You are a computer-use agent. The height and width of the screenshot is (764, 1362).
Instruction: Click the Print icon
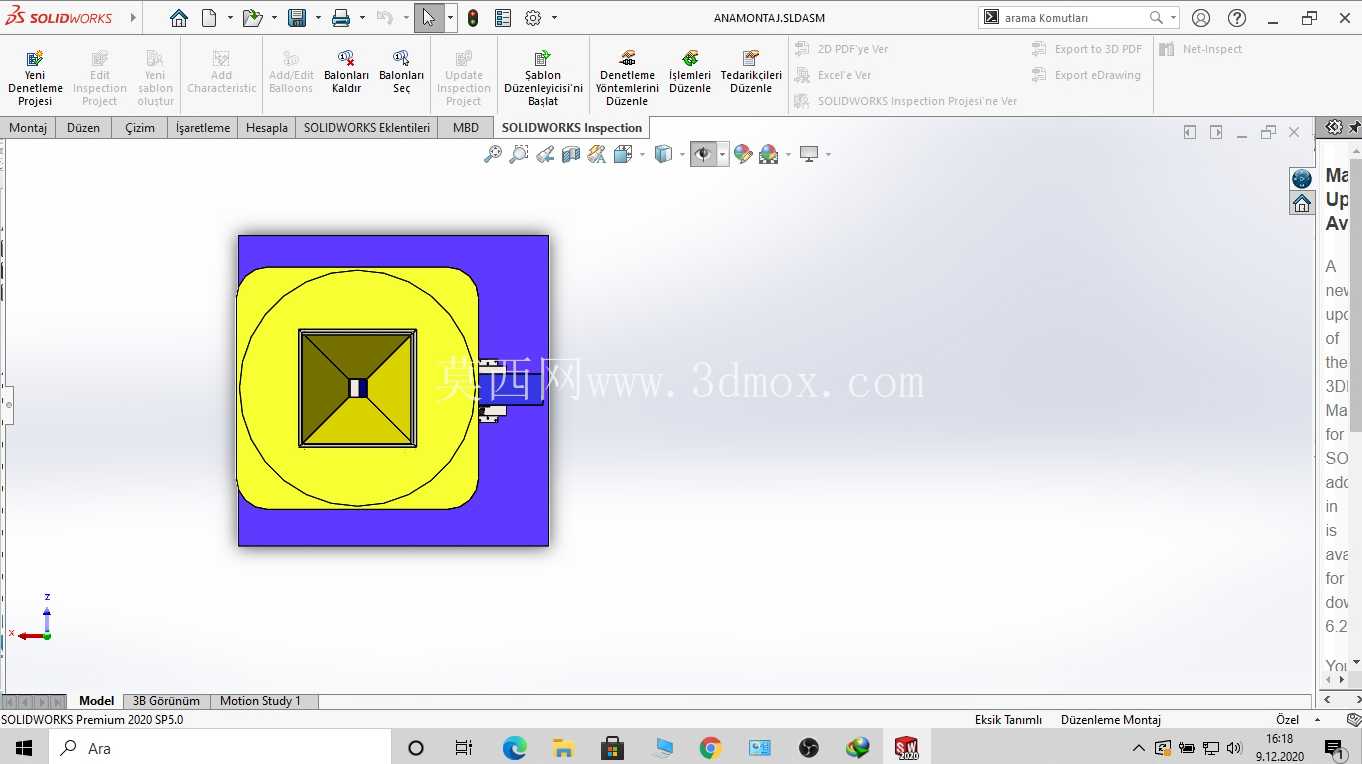click(341, 18)
